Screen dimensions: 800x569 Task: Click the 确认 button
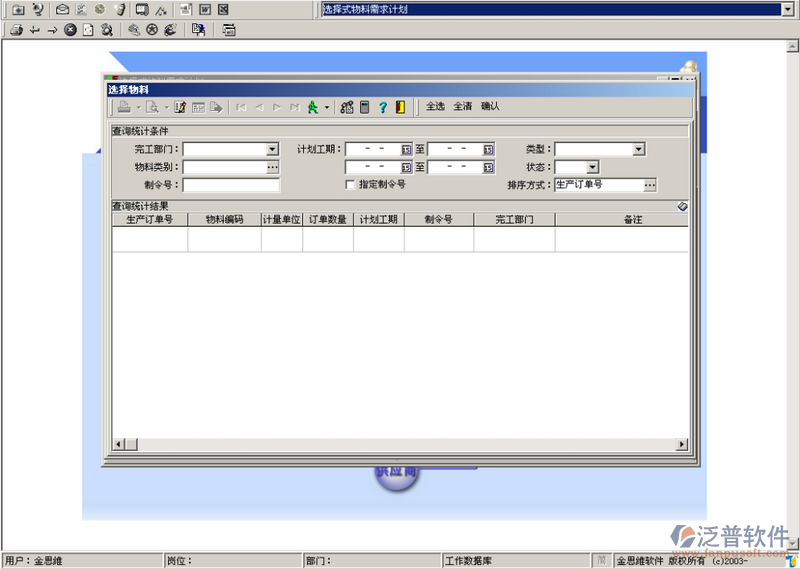490,106
